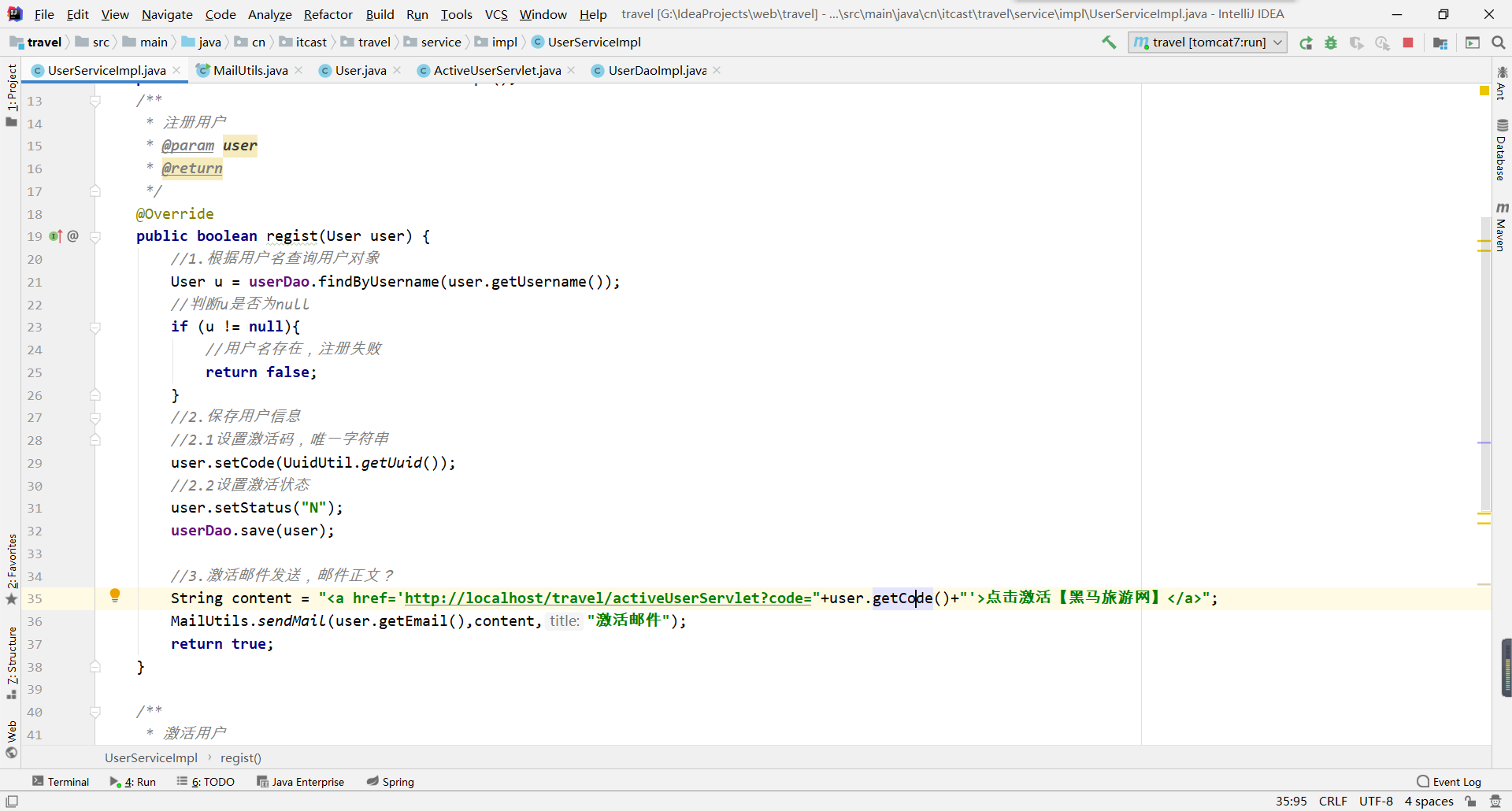Viewport: 1512px width, 811px height.
Task: Click the Search Everywhere magnifier icon
Action: click(x=1499, y=43)
